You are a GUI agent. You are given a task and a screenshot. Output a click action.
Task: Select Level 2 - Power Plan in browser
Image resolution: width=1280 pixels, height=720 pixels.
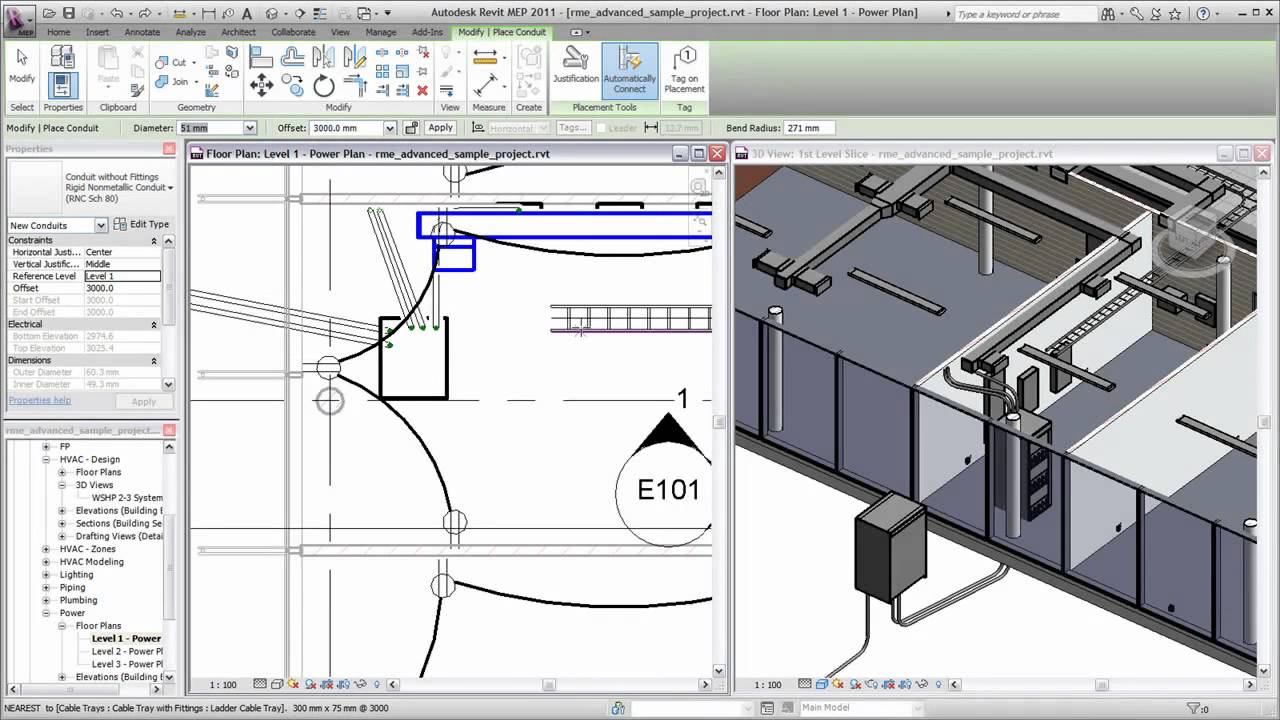(x=127, y=651)
